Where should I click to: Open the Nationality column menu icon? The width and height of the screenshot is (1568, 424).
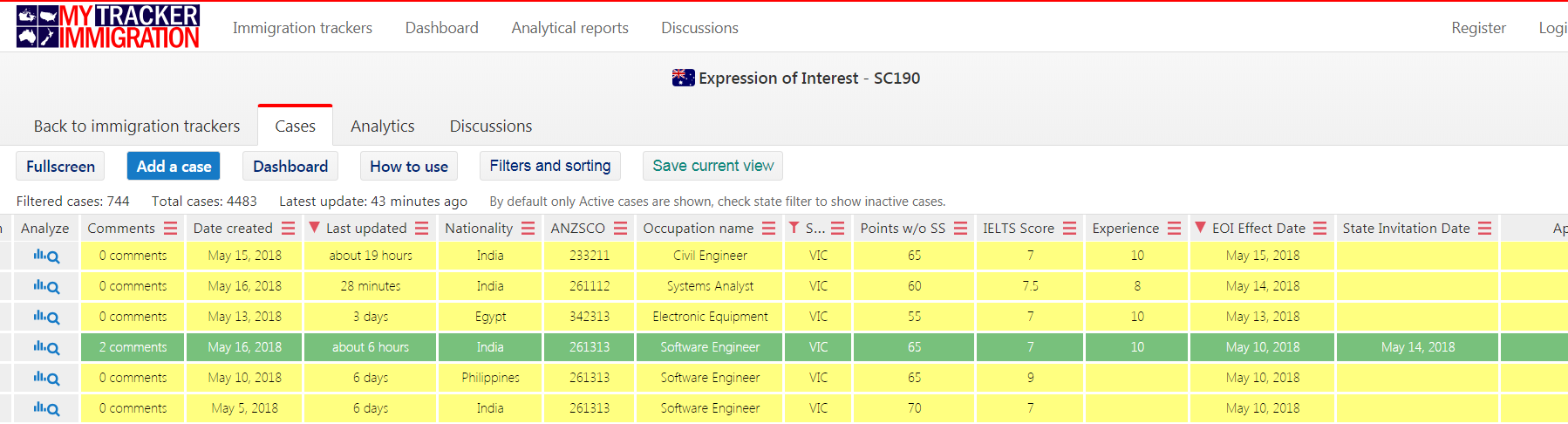click(528, 229)
